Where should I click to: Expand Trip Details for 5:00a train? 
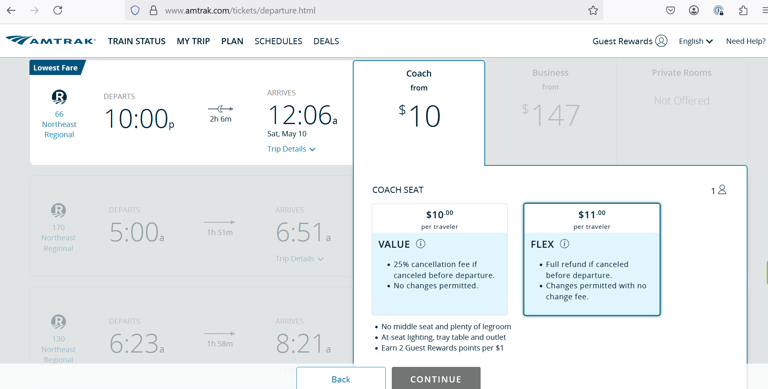coord(299,259)
